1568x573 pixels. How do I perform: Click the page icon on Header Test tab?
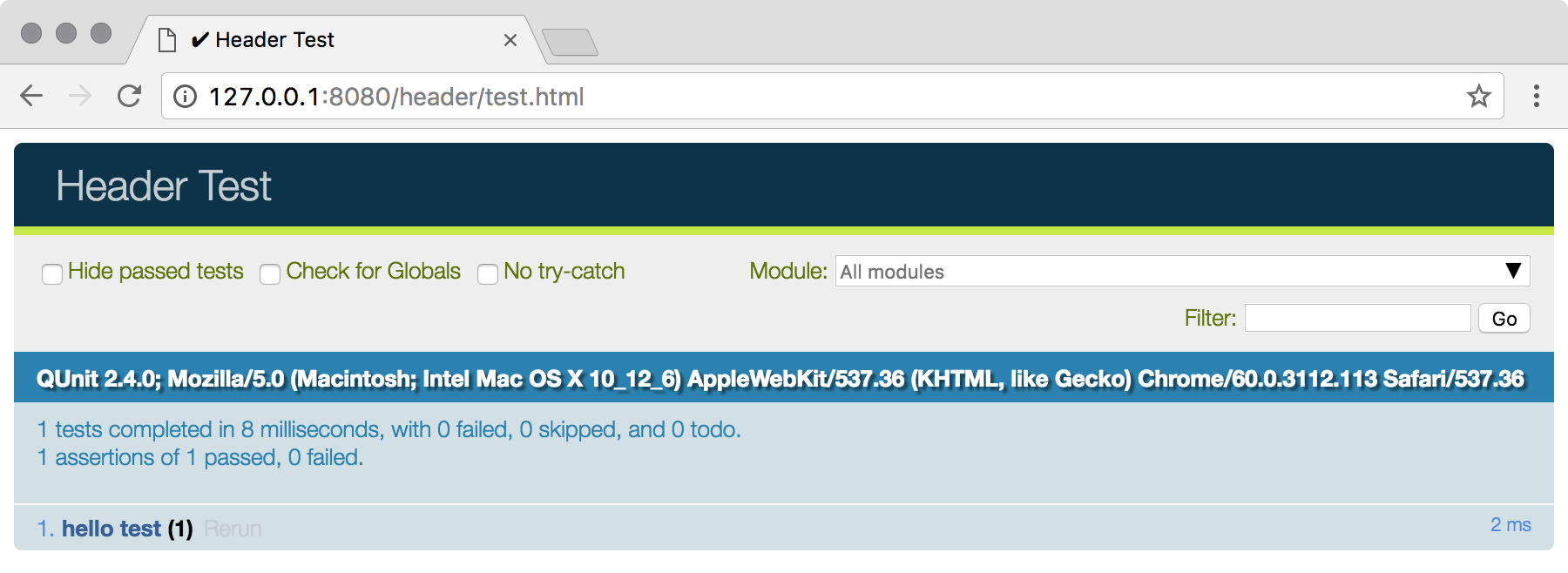click(x=167, y=40)
